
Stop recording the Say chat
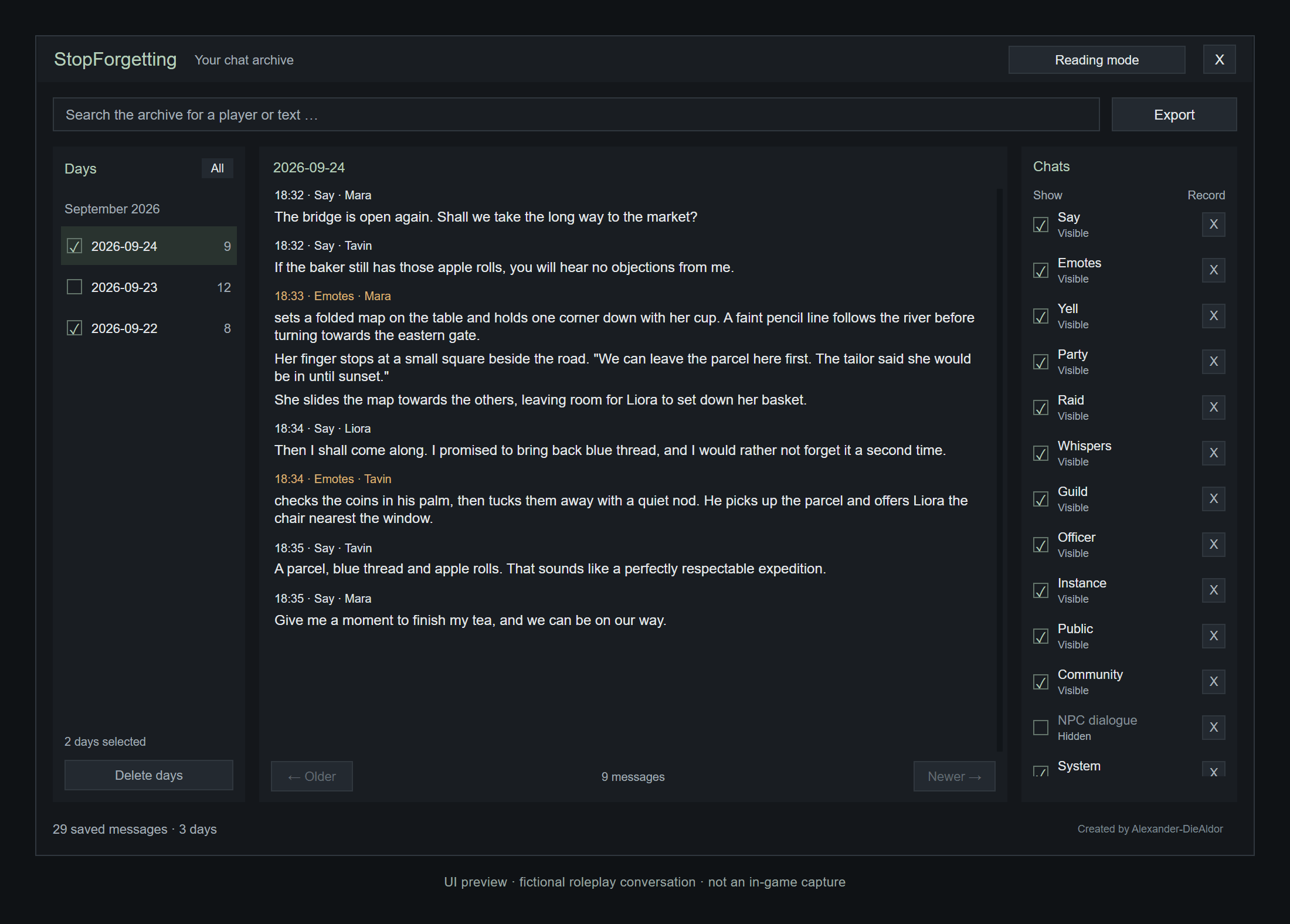point(1213,225)
